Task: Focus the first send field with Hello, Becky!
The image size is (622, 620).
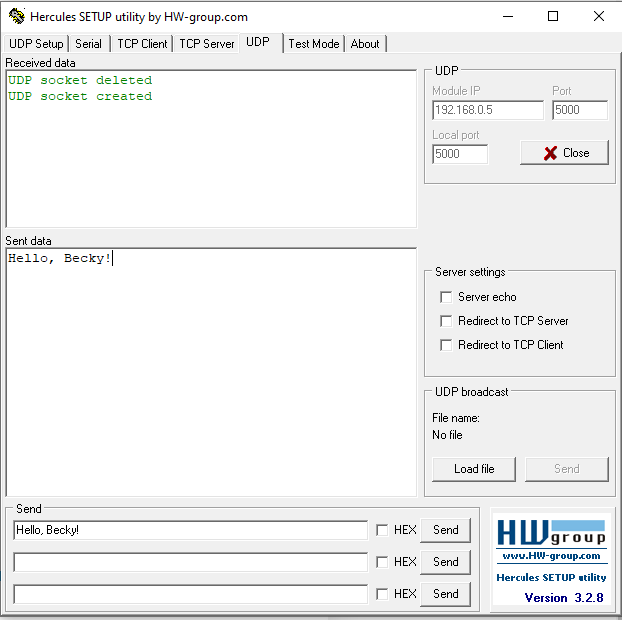Action: 190,530
